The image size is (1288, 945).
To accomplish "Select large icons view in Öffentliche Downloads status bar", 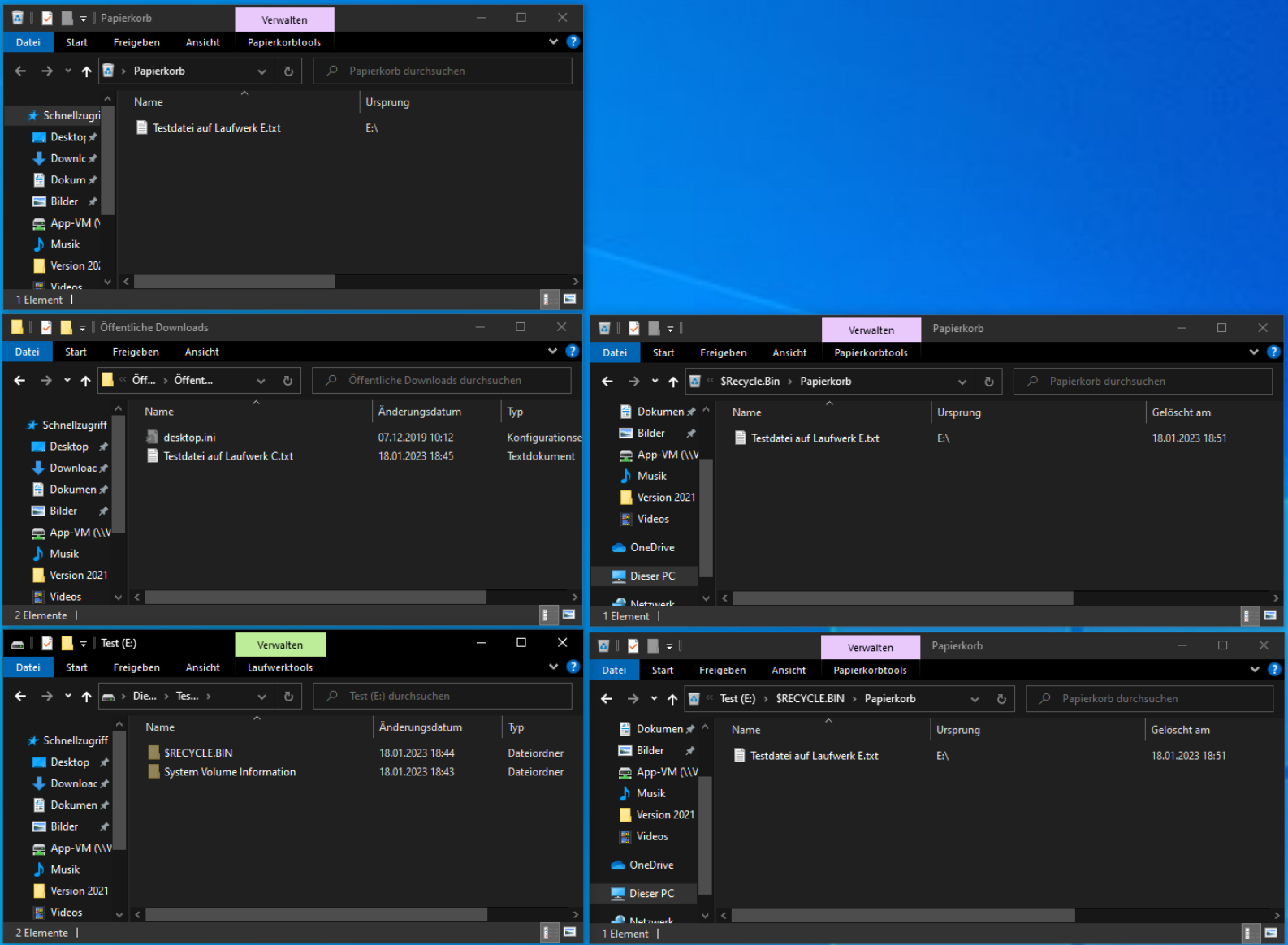I will (x=569, y=615).
